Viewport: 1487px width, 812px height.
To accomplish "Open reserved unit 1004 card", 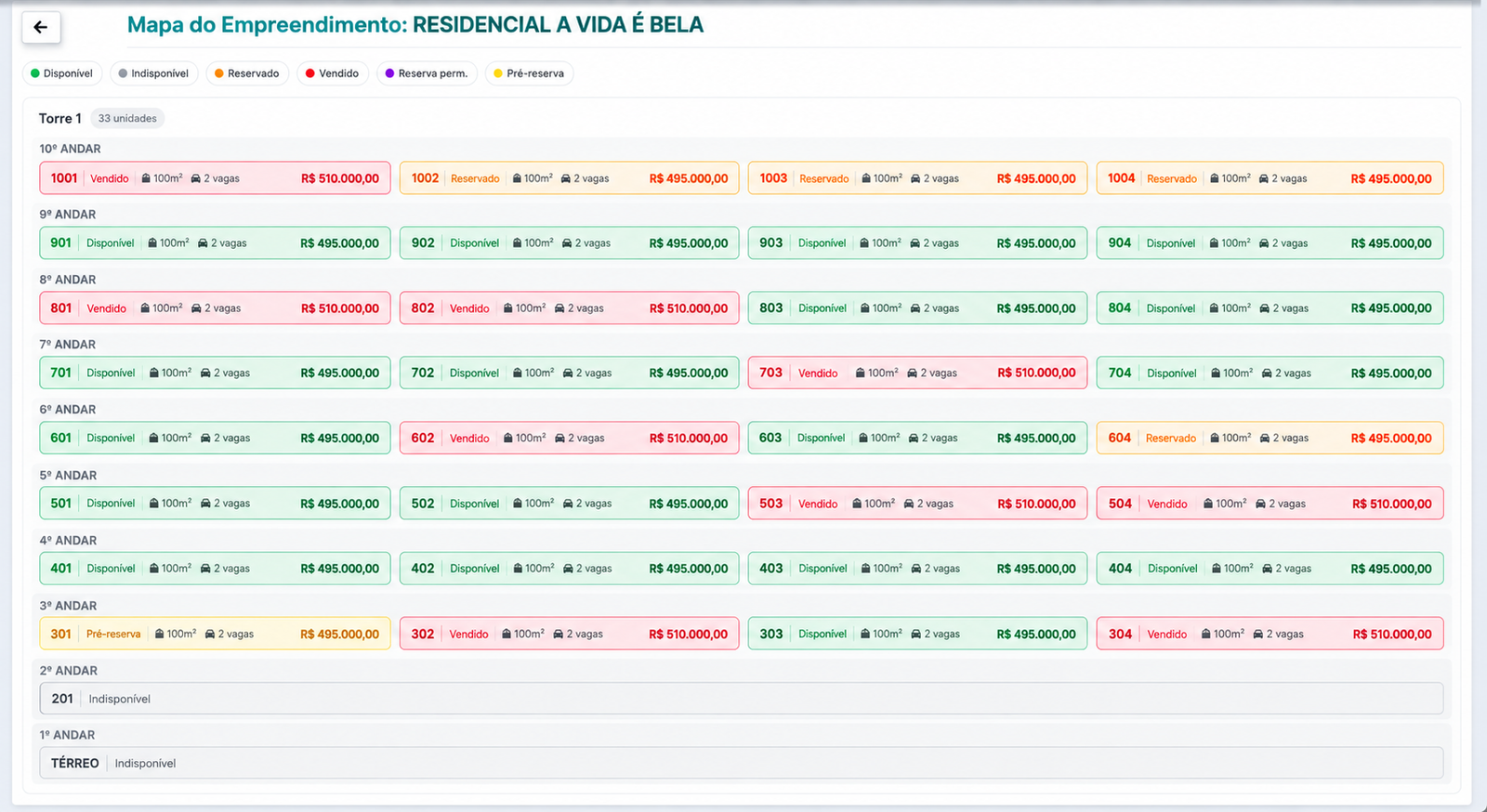I will point(1270,178).
